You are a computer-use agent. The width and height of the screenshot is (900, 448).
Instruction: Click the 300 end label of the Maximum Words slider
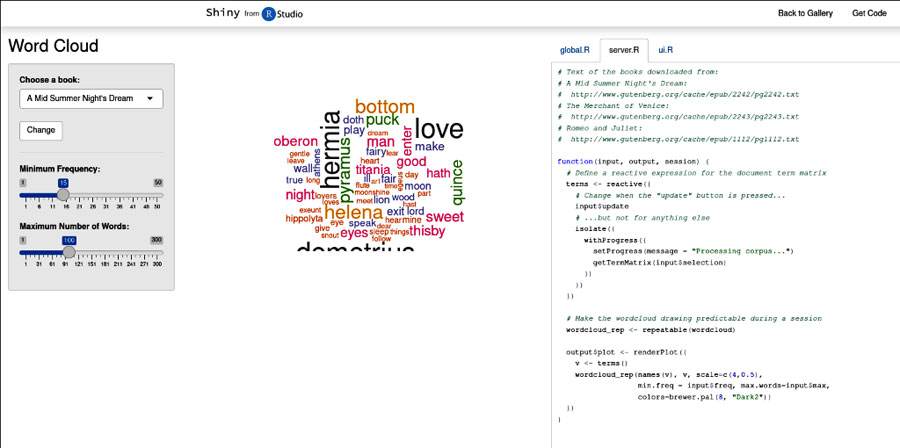pos(156,240)
